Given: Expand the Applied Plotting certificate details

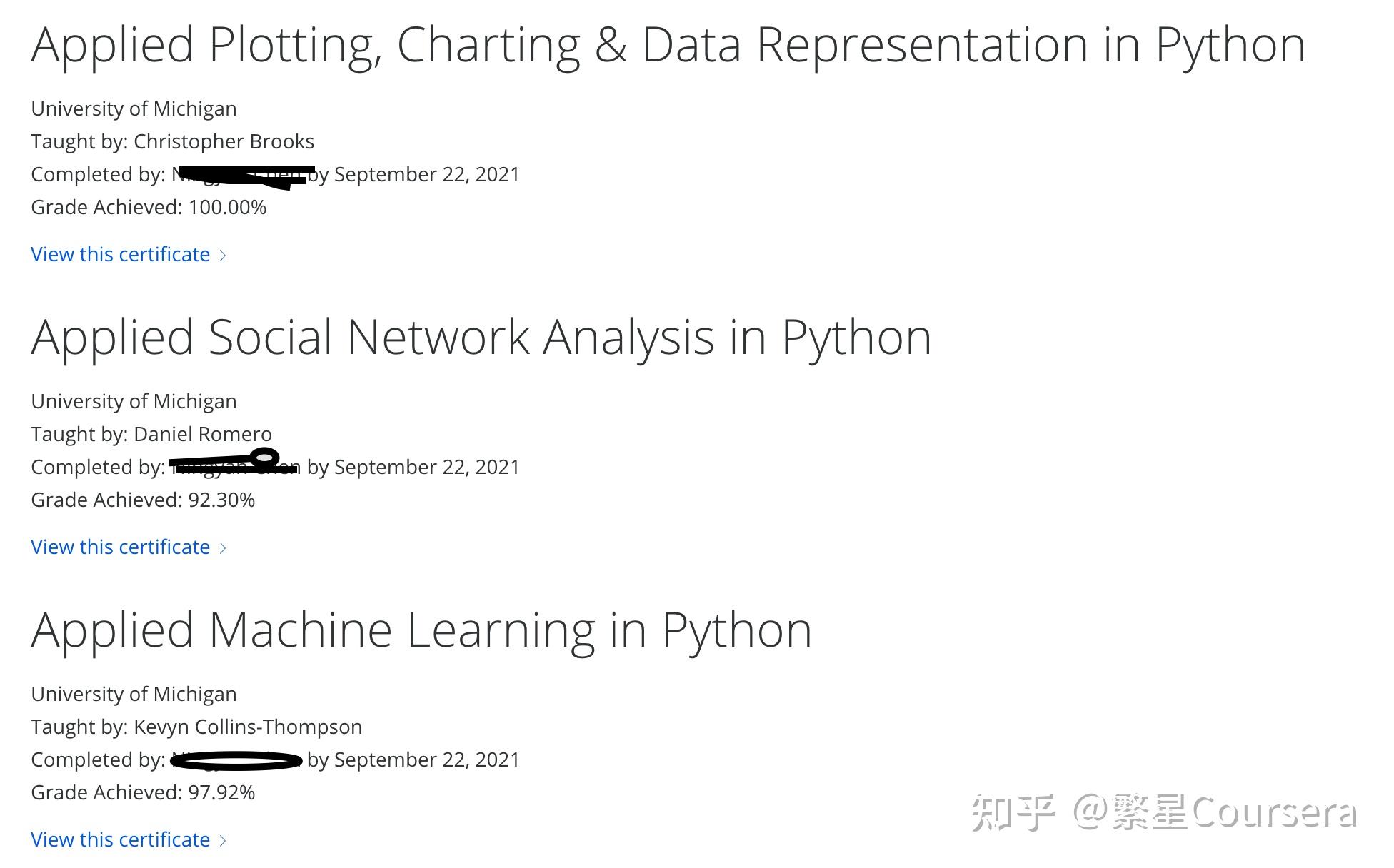Looking at the screenshot, I should point(120,254).
